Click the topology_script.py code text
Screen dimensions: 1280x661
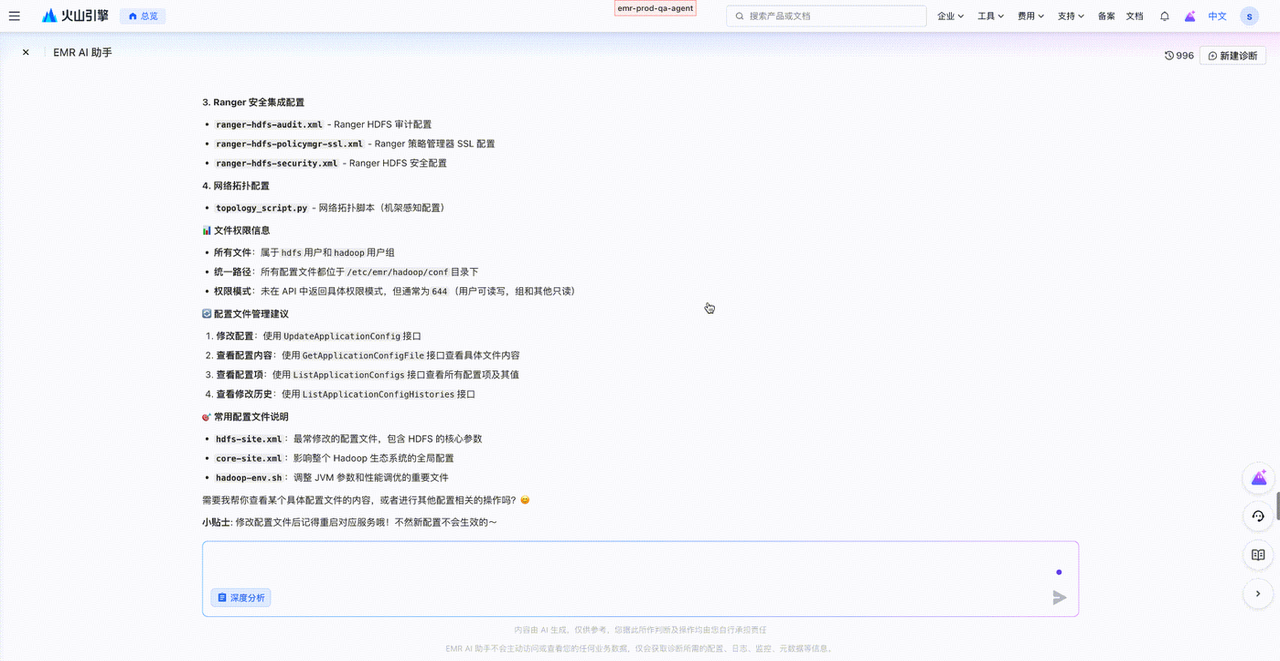262,208
